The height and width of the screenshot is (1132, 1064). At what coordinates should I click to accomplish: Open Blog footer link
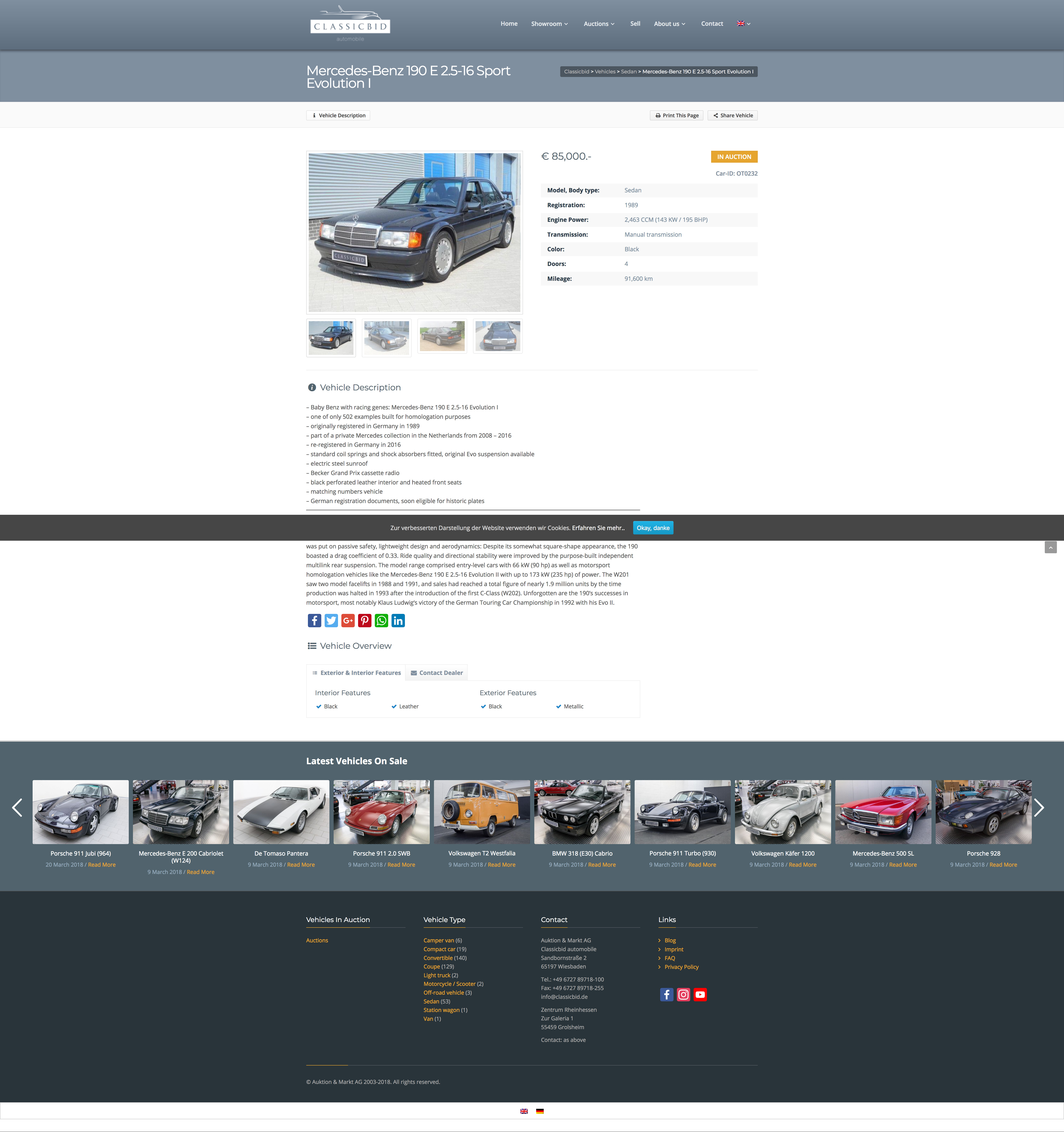(670, 941)
